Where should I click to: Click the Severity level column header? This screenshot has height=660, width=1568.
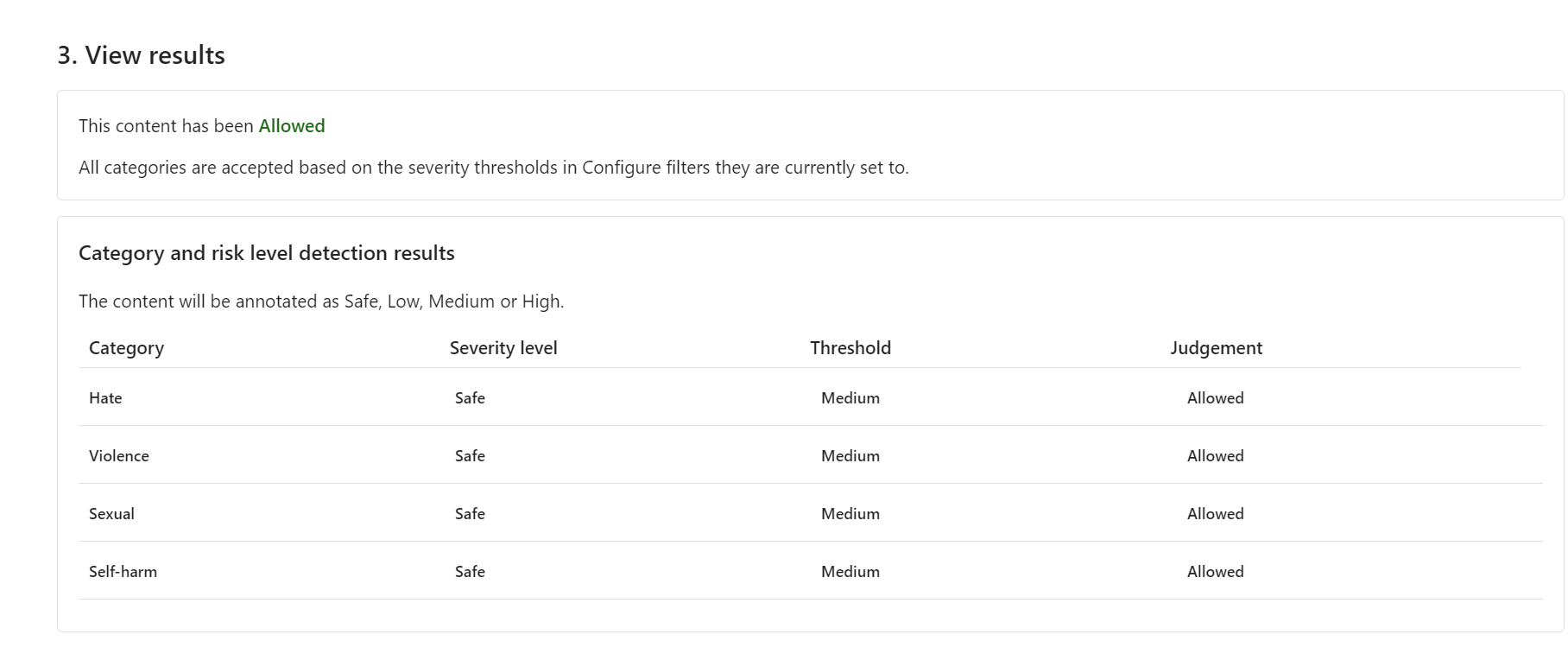[503, 348]
